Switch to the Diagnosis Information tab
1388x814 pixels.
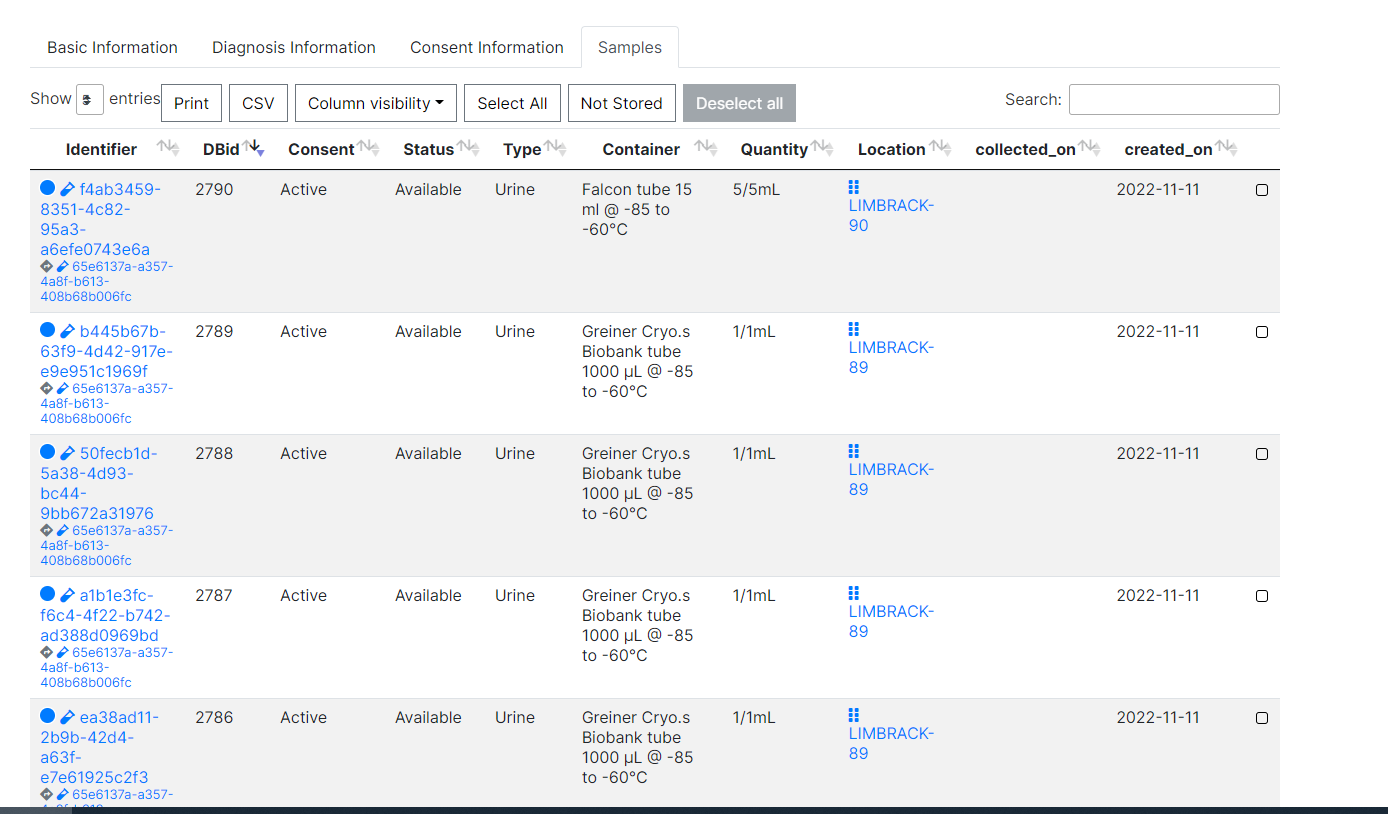tap(293, 47)
